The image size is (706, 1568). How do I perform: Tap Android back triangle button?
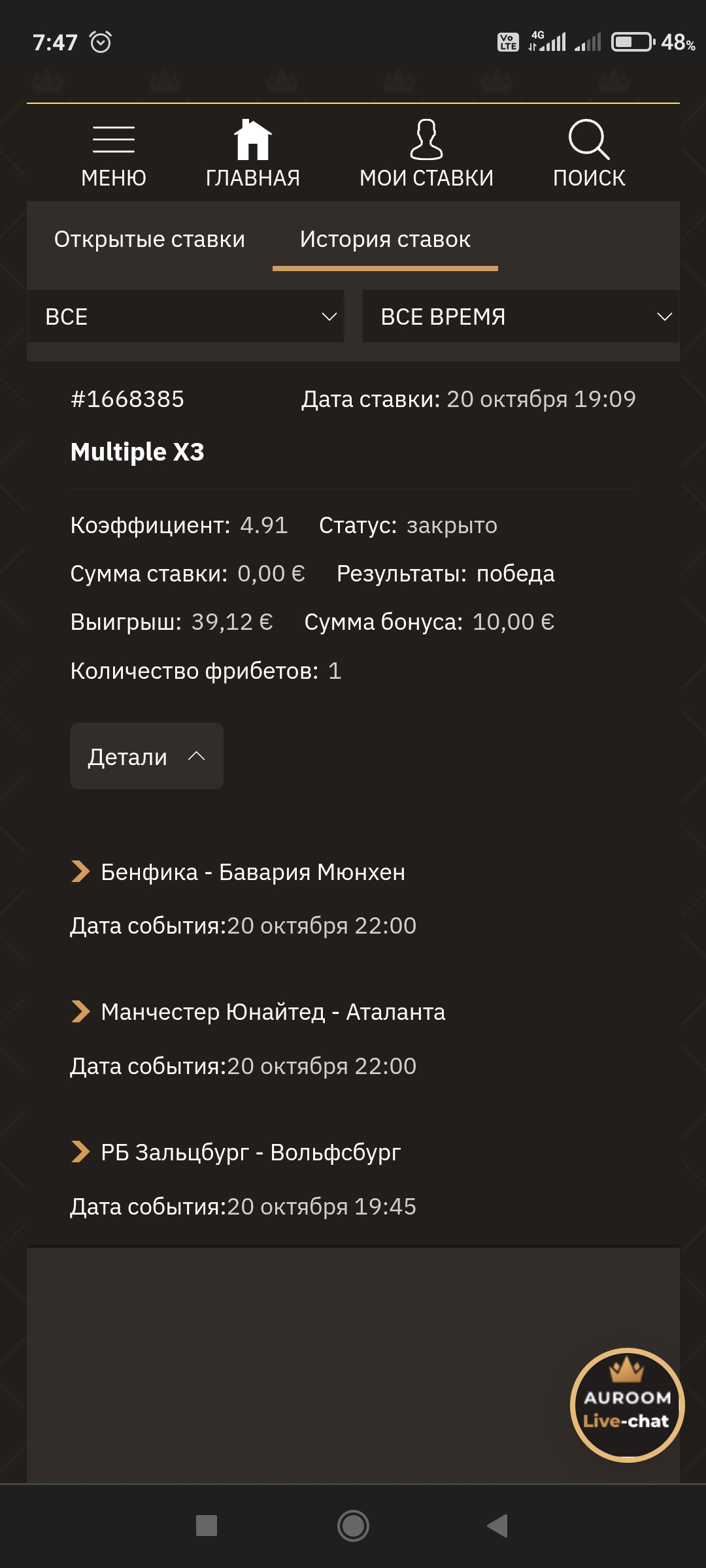498,1526
